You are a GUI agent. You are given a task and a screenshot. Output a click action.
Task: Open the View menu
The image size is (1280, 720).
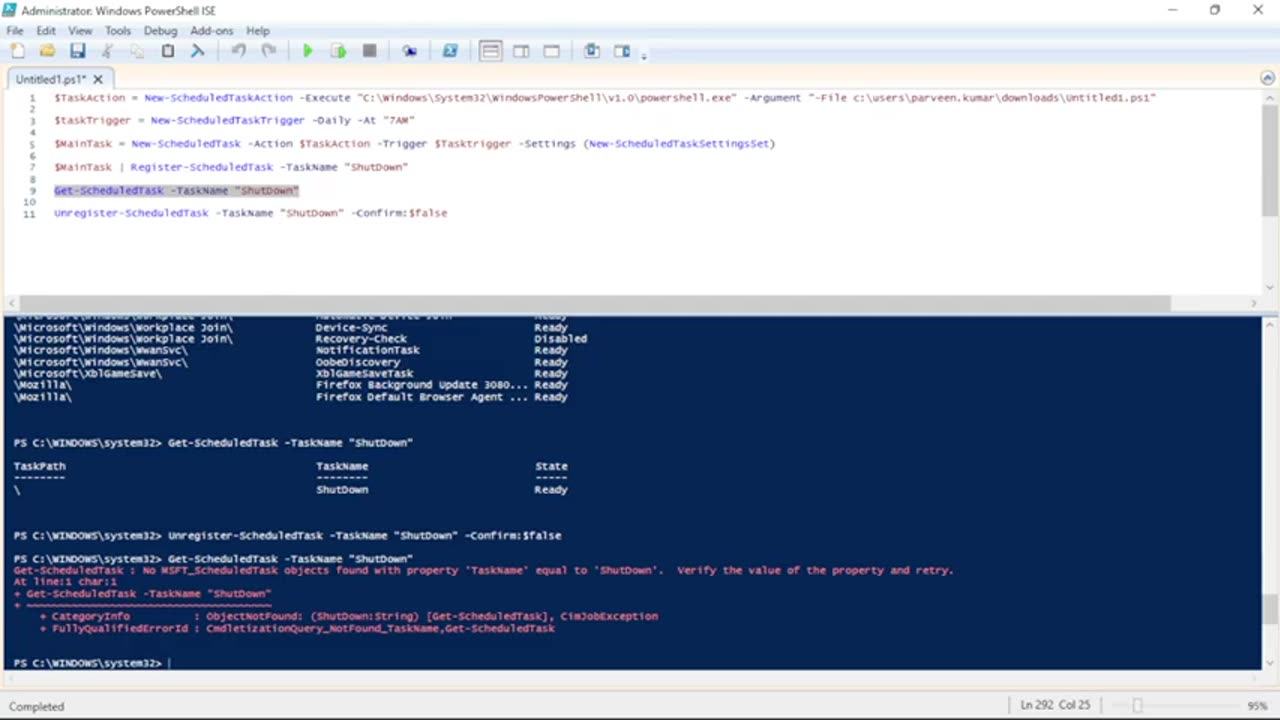pos(80,31)
